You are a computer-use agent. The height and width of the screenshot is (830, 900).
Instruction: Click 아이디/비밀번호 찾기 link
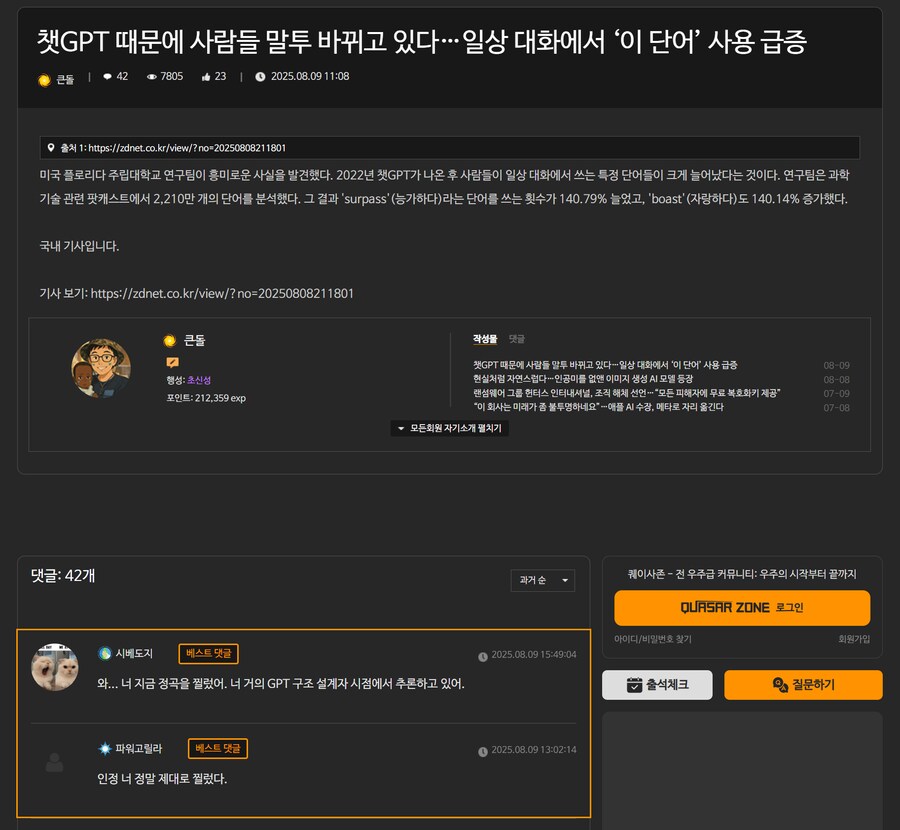pos(653,639)
